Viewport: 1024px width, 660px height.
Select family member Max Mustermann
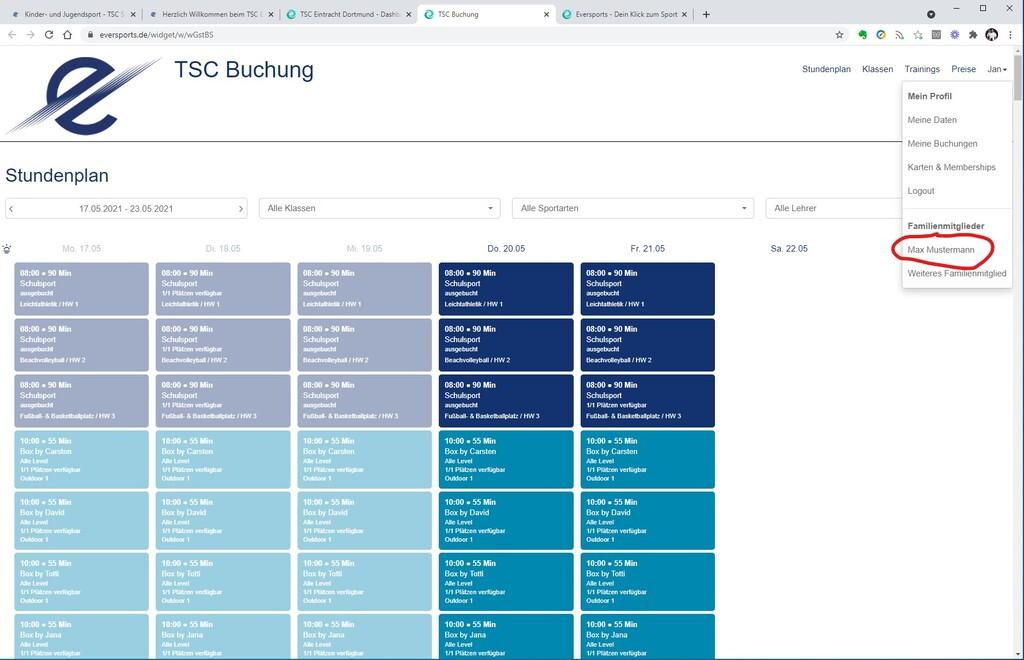click(940, 249)
